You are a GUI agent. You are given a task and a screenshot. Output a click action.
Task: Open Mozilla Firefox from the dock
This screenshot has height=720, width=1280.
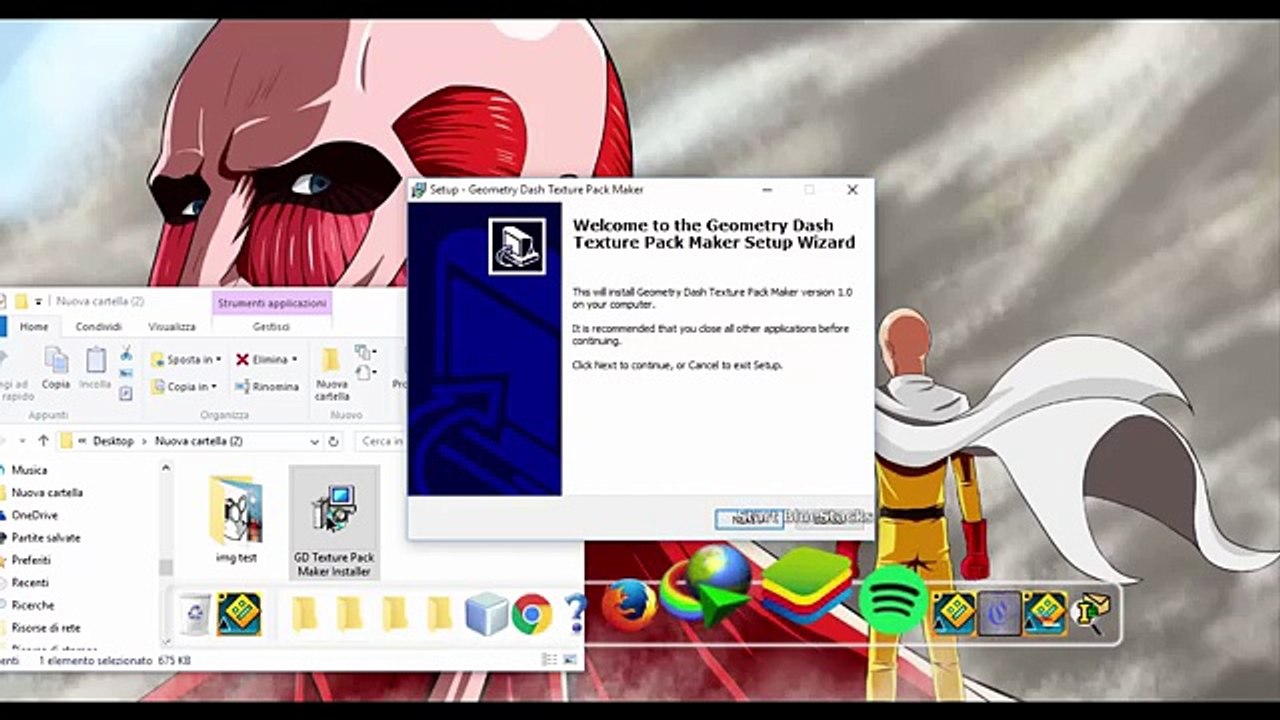click(x=629, y=606)
